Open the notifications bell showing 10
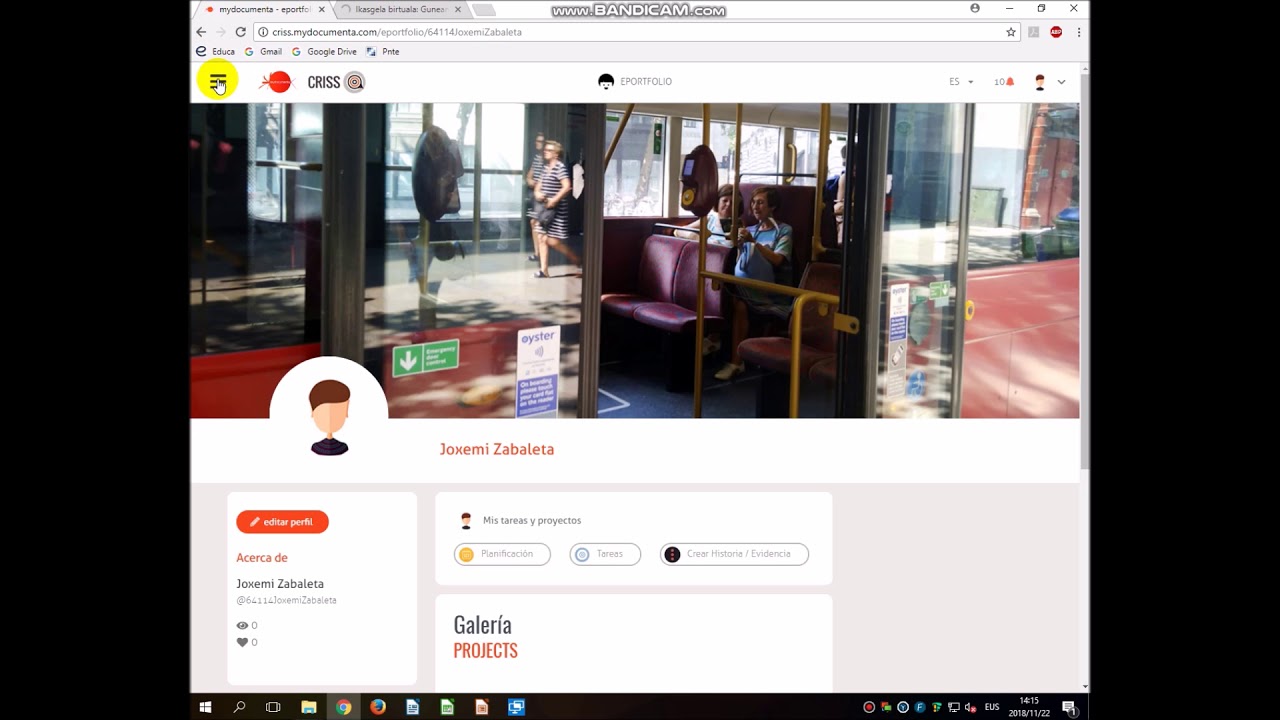Screen dimensions: 1280x720 [x=1004, y=82]
